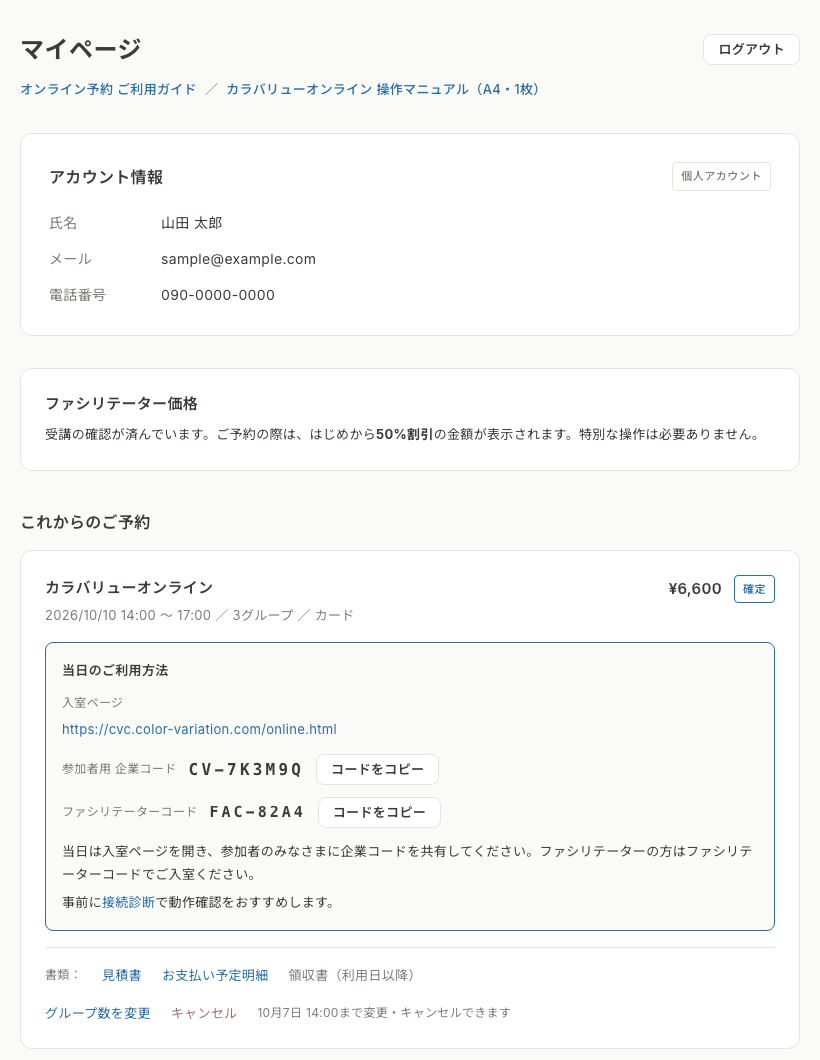The image size is (820, 1060).
Task: Copy the 参加者用 企業コード CV-7K3M9Q
Action: click(377, 769)
